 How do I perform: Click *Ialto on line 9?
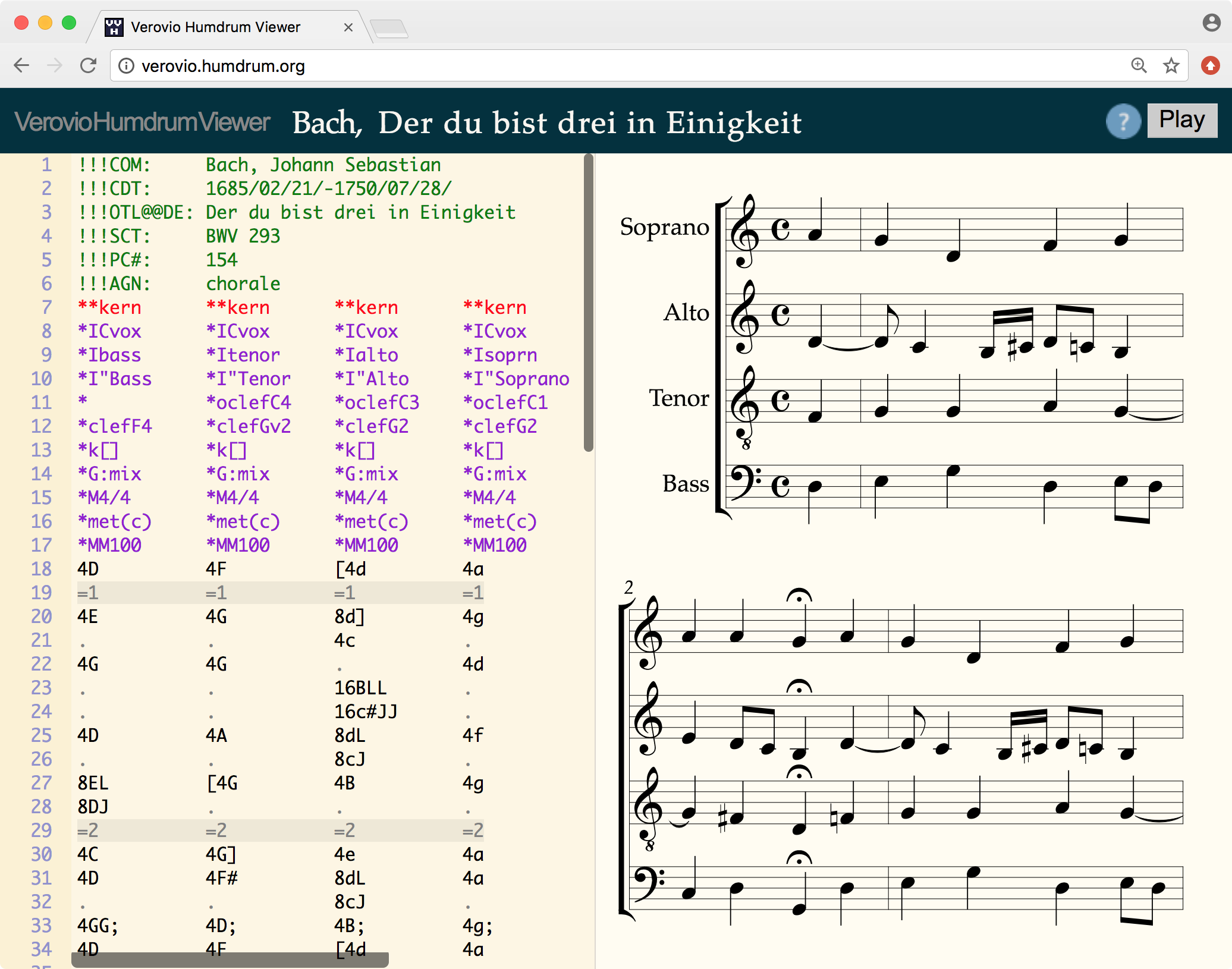(366, 355)
